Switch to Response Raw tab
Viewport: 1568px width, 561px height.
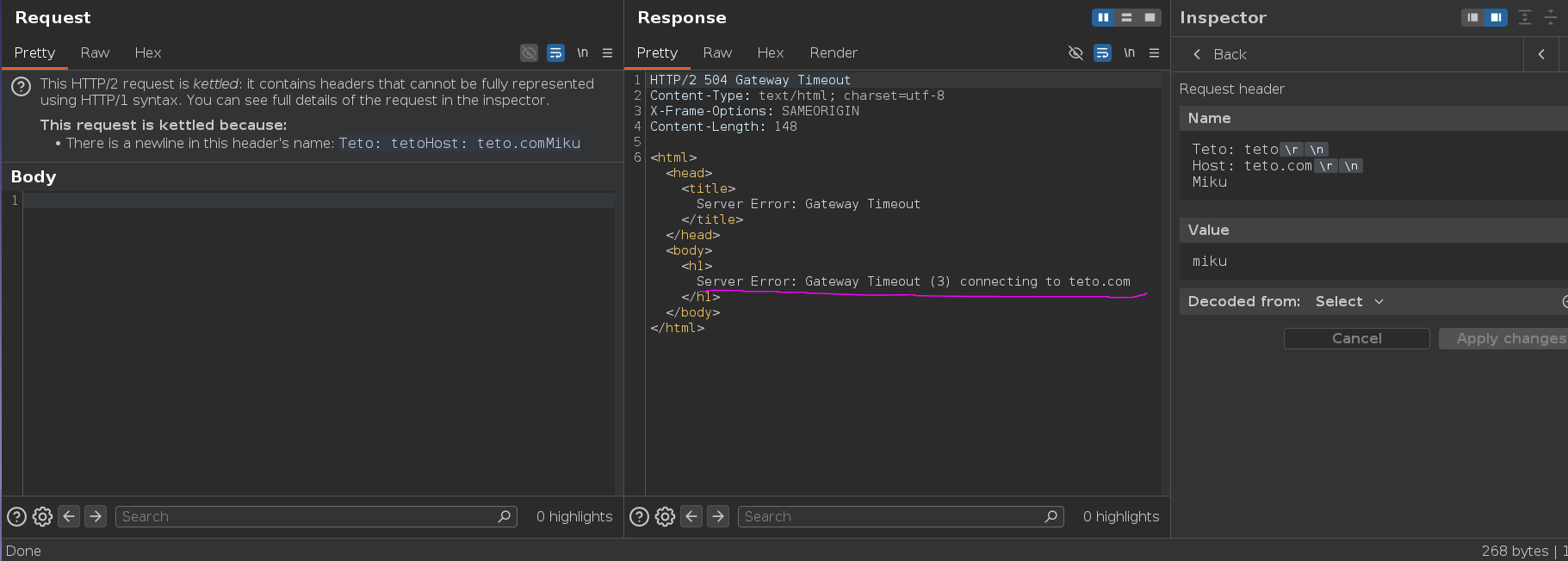(x=717, y=53)
